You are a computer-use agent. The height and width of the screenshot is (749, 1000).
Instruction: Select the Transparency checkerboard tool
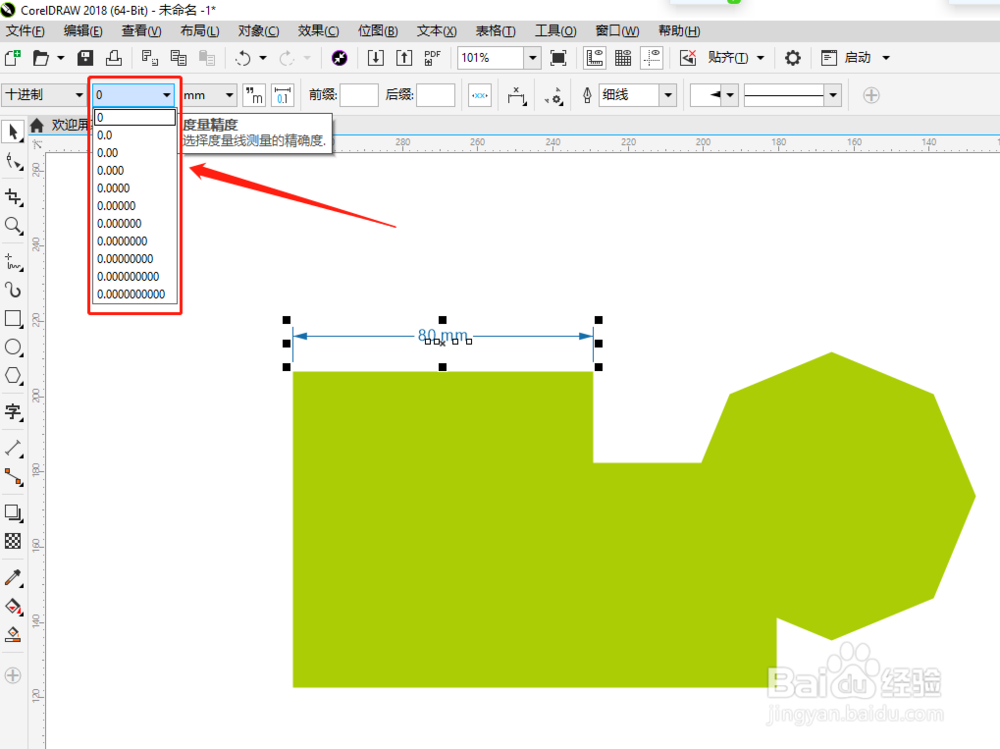tap(13, 541)
